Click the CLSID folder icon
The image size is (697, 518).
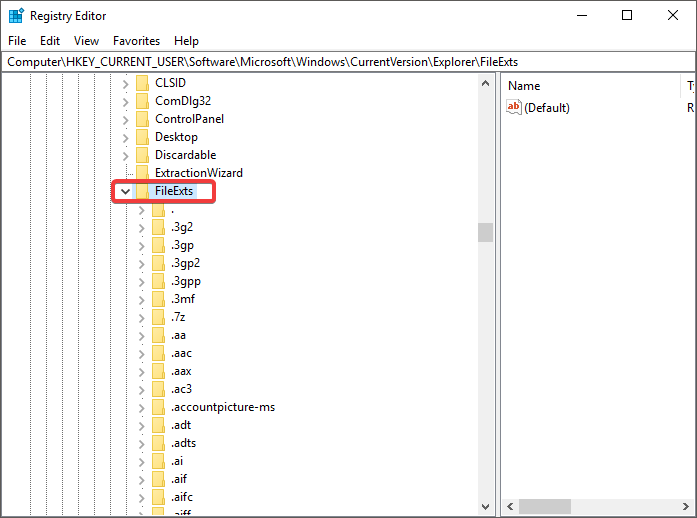[x=142, y=83]
